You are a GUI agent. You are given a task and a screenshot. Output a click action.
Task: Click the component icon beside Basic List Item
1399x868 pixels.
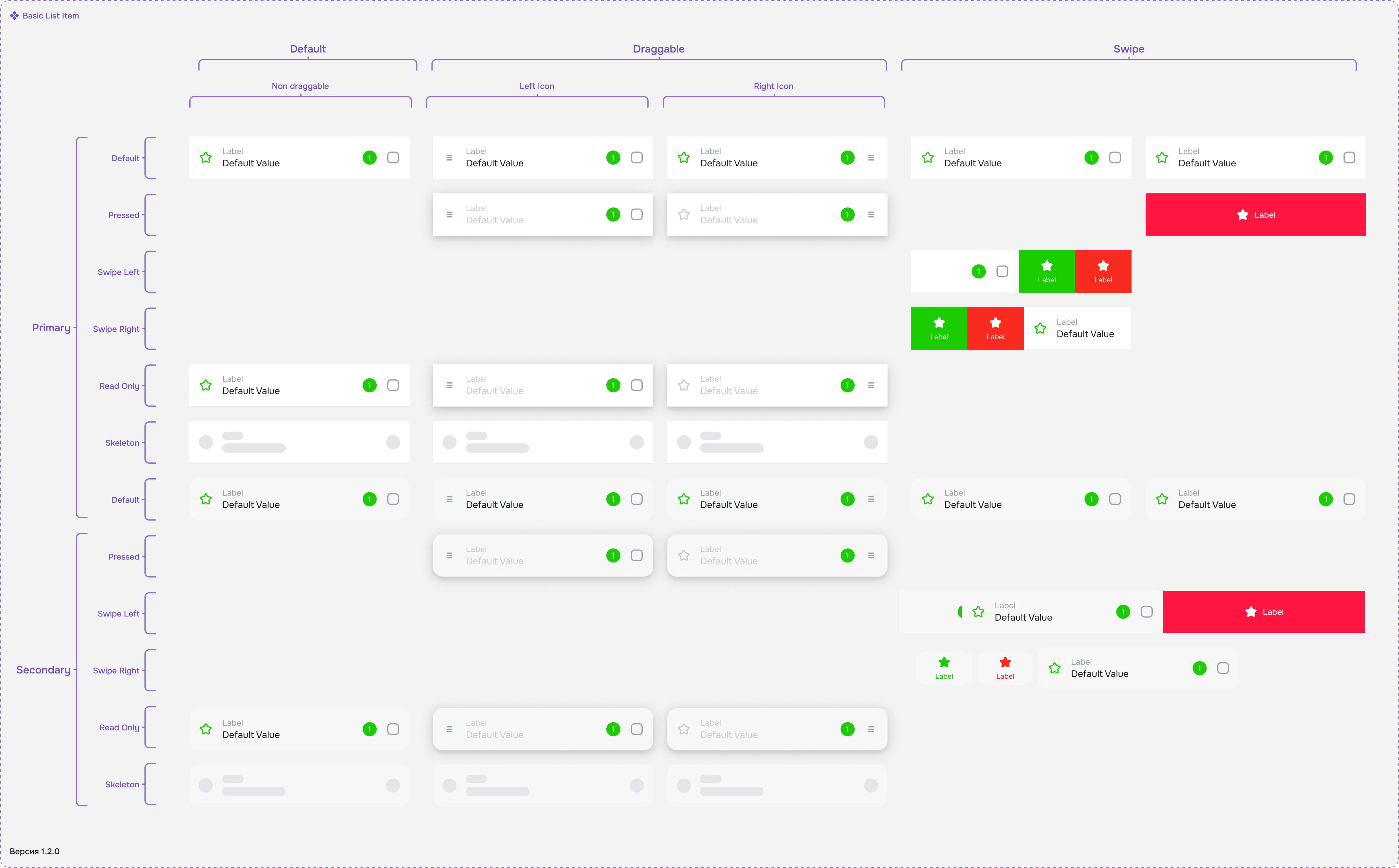14,16
